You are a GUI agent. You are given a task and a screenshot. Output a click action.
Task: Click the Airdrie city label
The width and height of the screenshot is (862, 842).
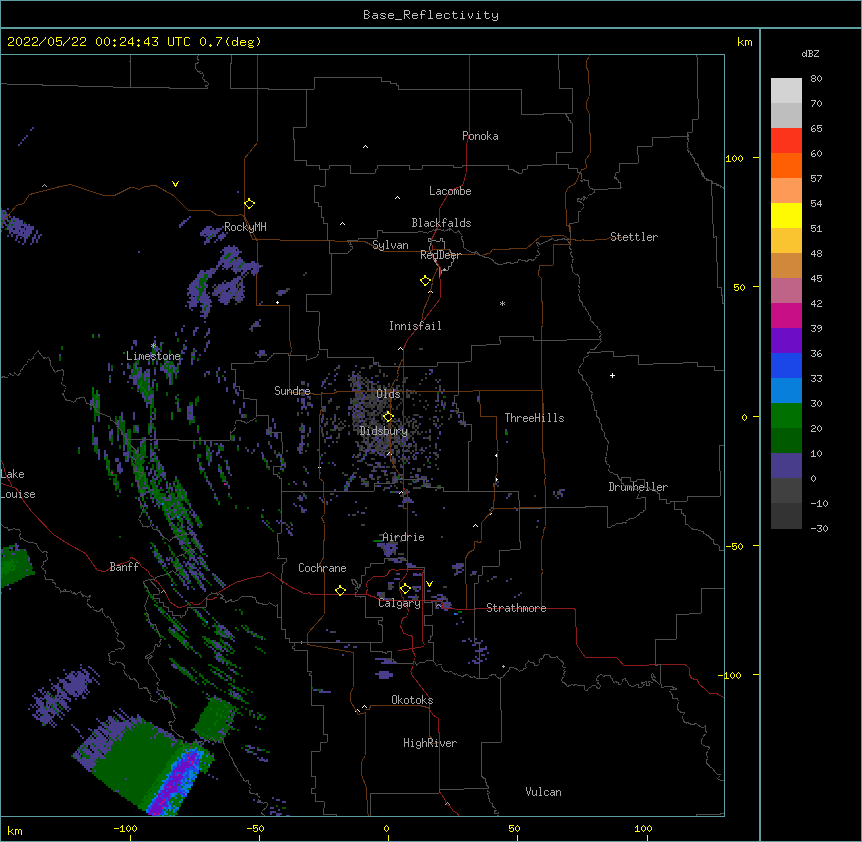coord(404,537)
